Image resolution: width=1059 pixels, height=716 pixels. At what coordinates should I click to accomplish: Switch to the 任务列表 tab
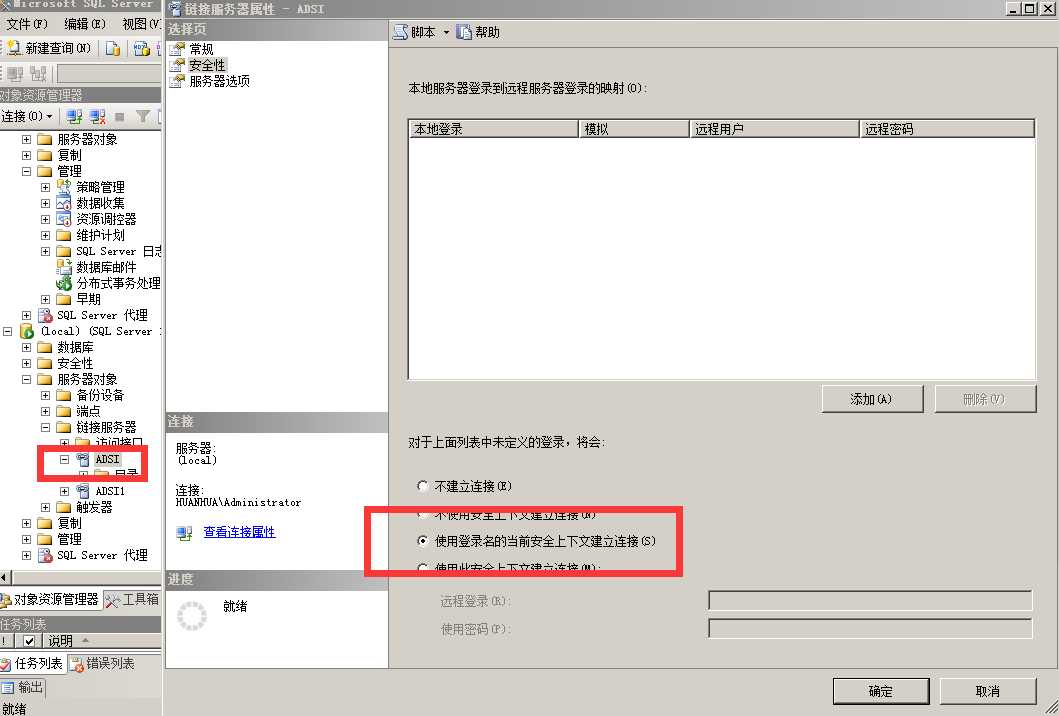32,664
